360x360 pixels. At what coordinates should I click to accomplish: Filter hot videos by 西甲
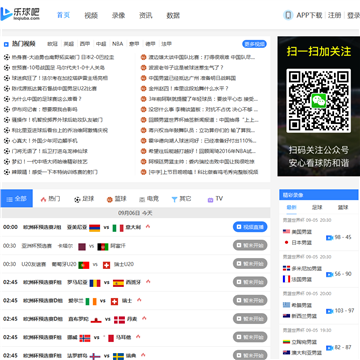click(85, 44)
